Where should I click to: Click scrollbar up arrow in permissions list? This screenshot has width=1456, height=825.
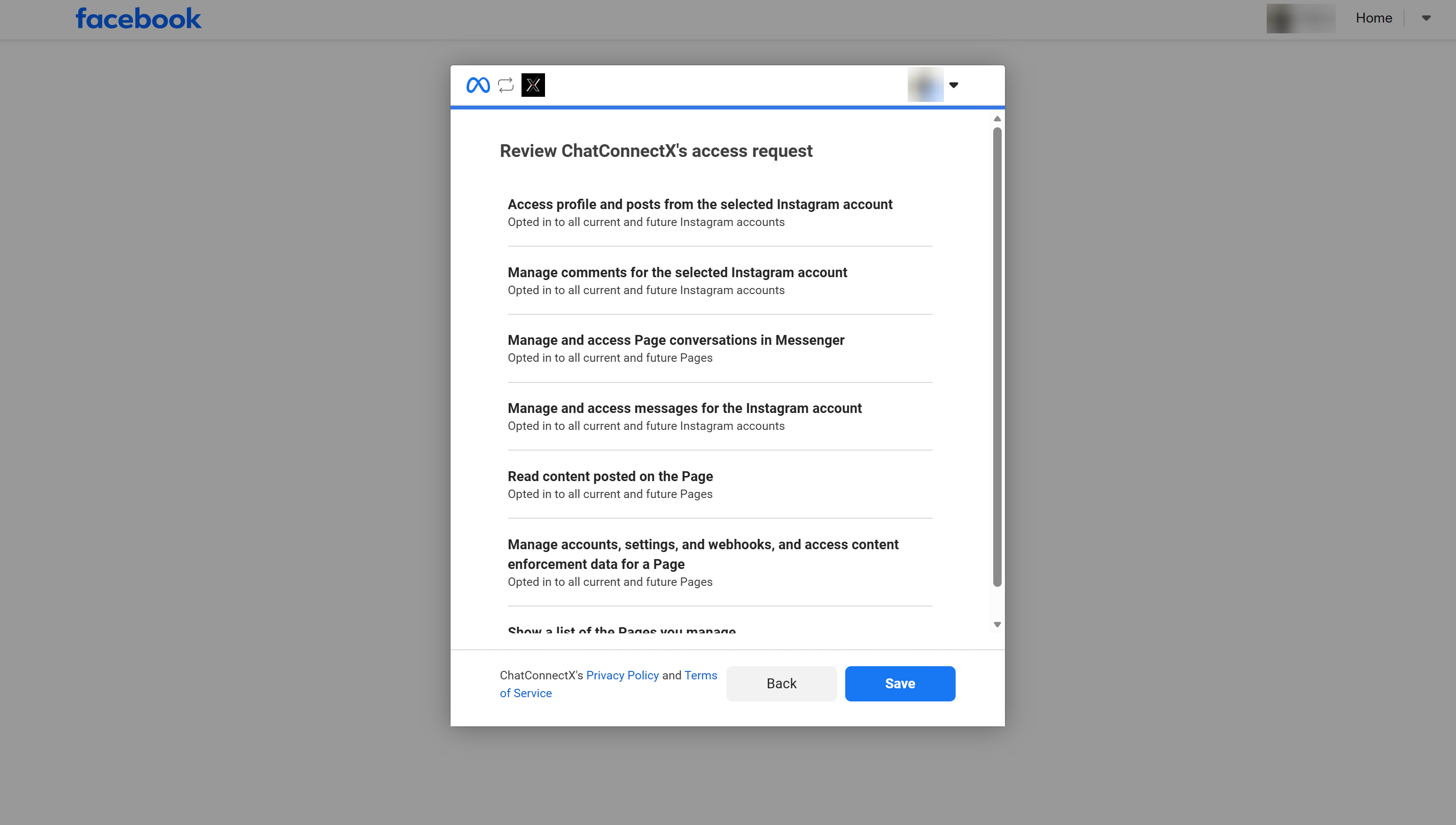pos(997,118)
